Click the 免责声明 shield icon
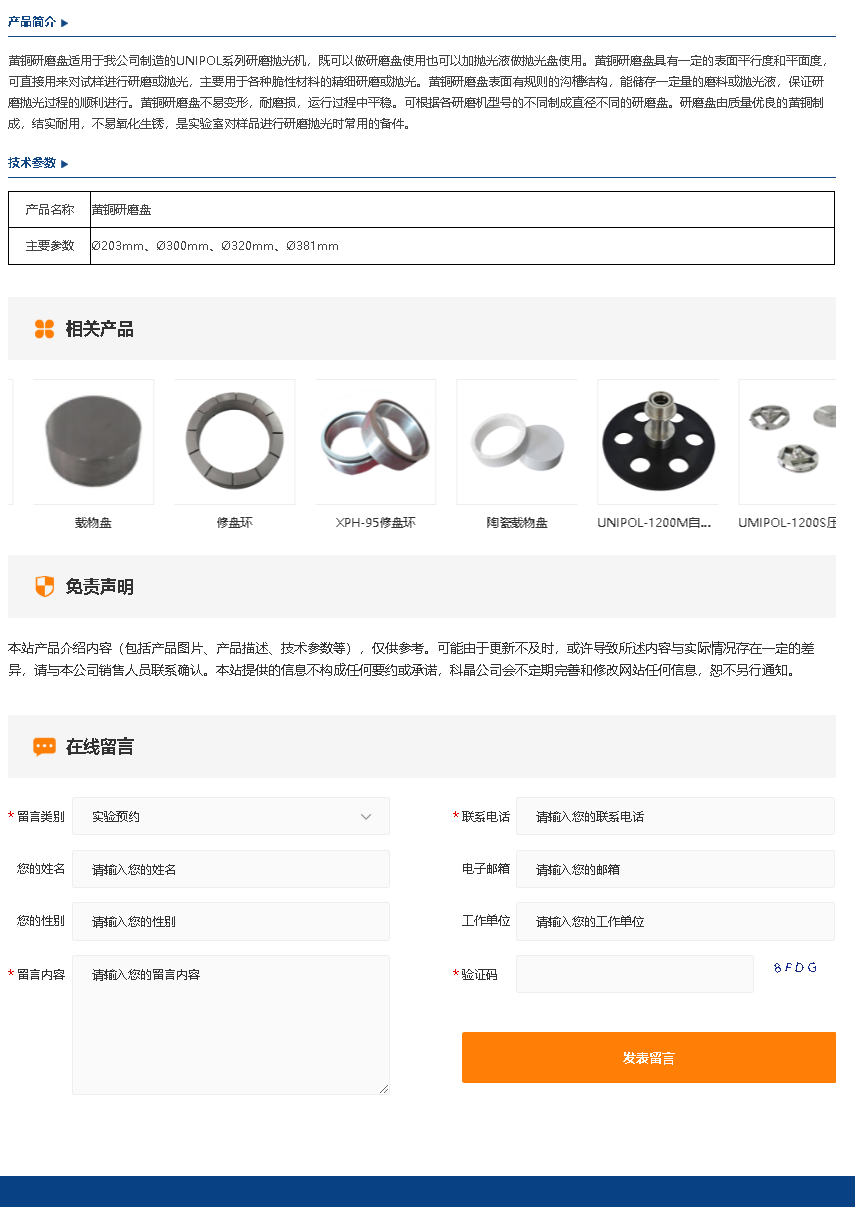855x1207 pixels. tap(44, 587)
